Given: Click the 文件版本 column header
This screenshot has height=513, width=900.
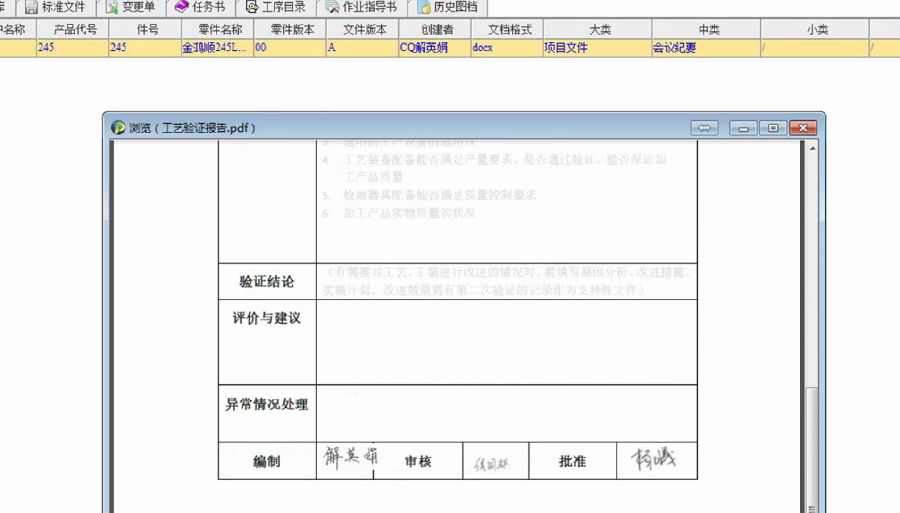Looking at the screenshot, I should click(362, 29).
